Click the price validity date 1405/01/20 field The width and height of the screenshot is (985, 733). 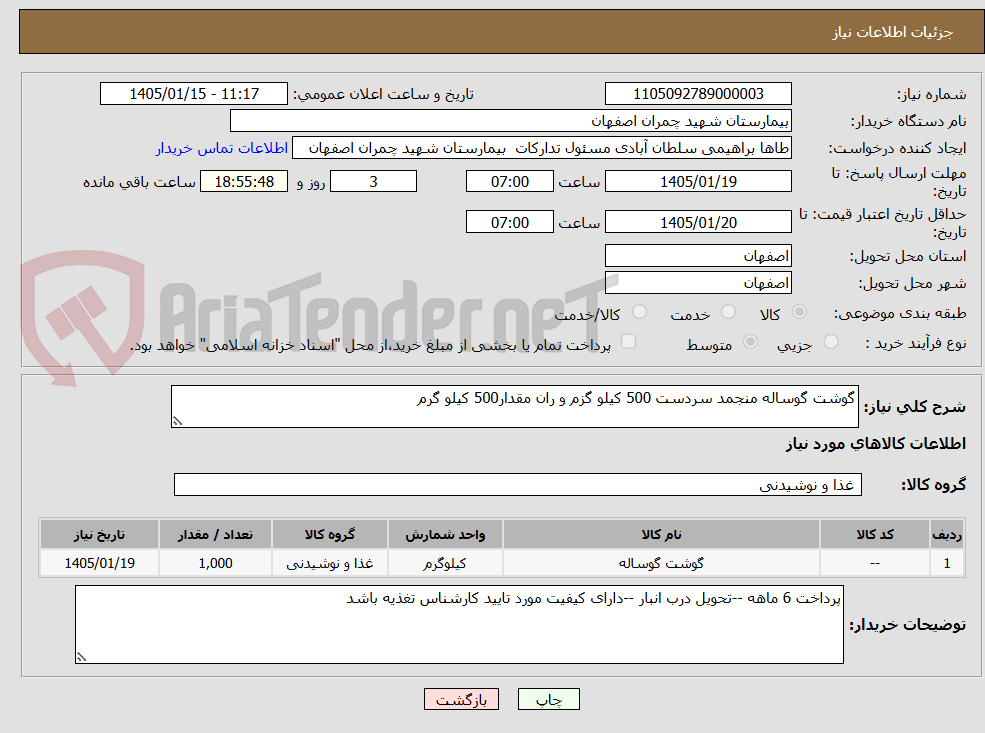698,222
